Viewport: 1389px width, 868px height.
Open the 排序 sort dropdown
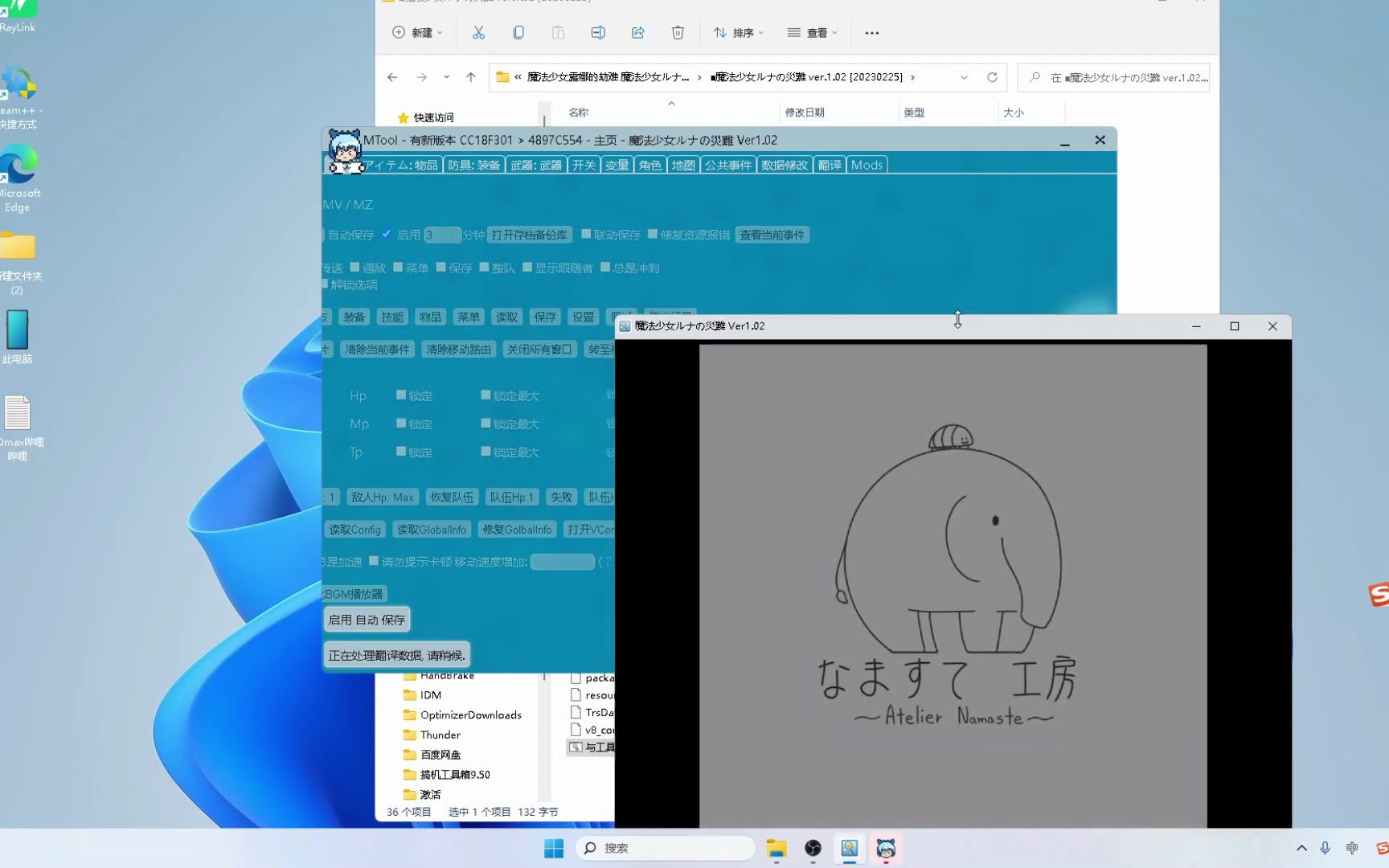738,33
